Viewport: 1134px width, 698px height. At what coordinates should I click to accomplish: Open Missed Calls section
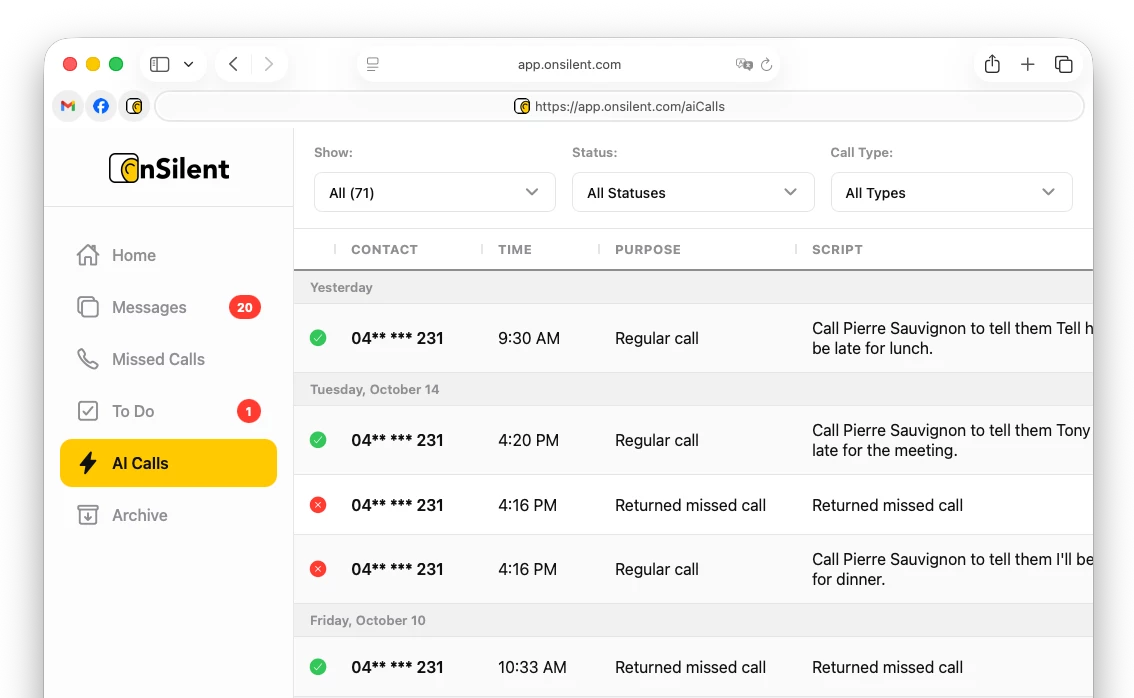(x=158, y=359)
